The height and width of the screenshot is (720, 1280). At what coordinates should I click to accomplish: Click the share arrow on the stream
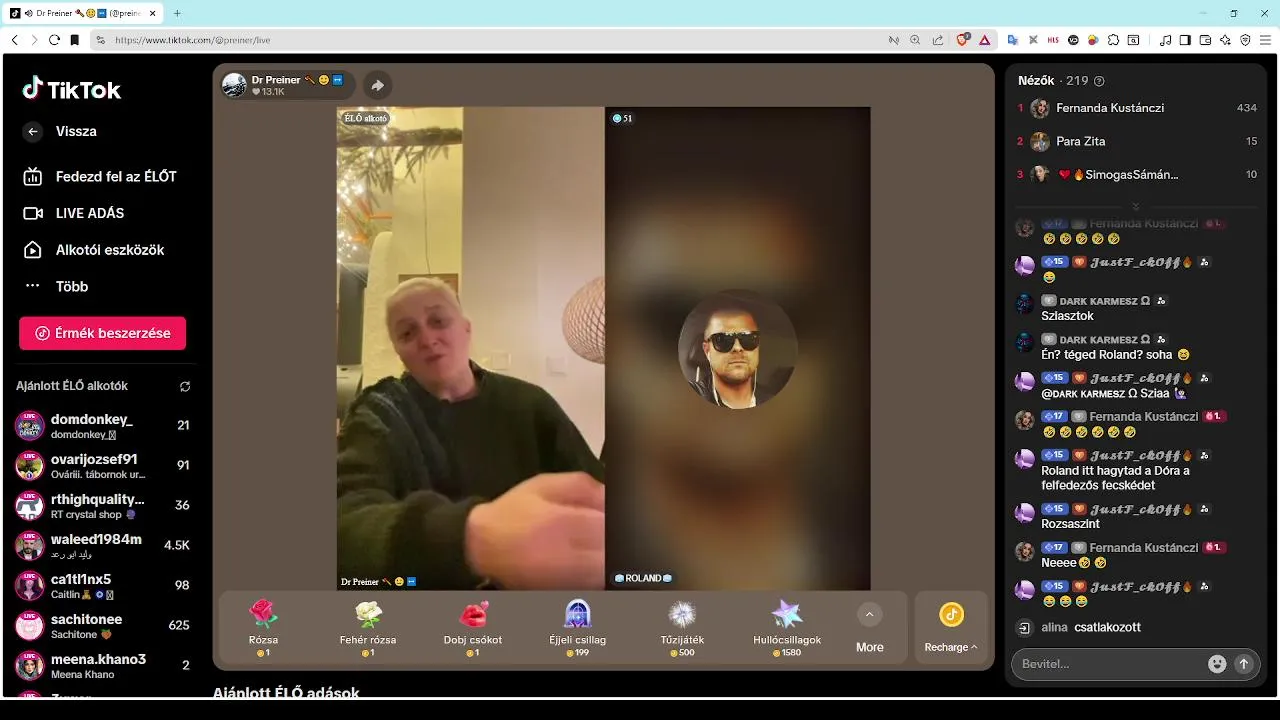point(377,85)
